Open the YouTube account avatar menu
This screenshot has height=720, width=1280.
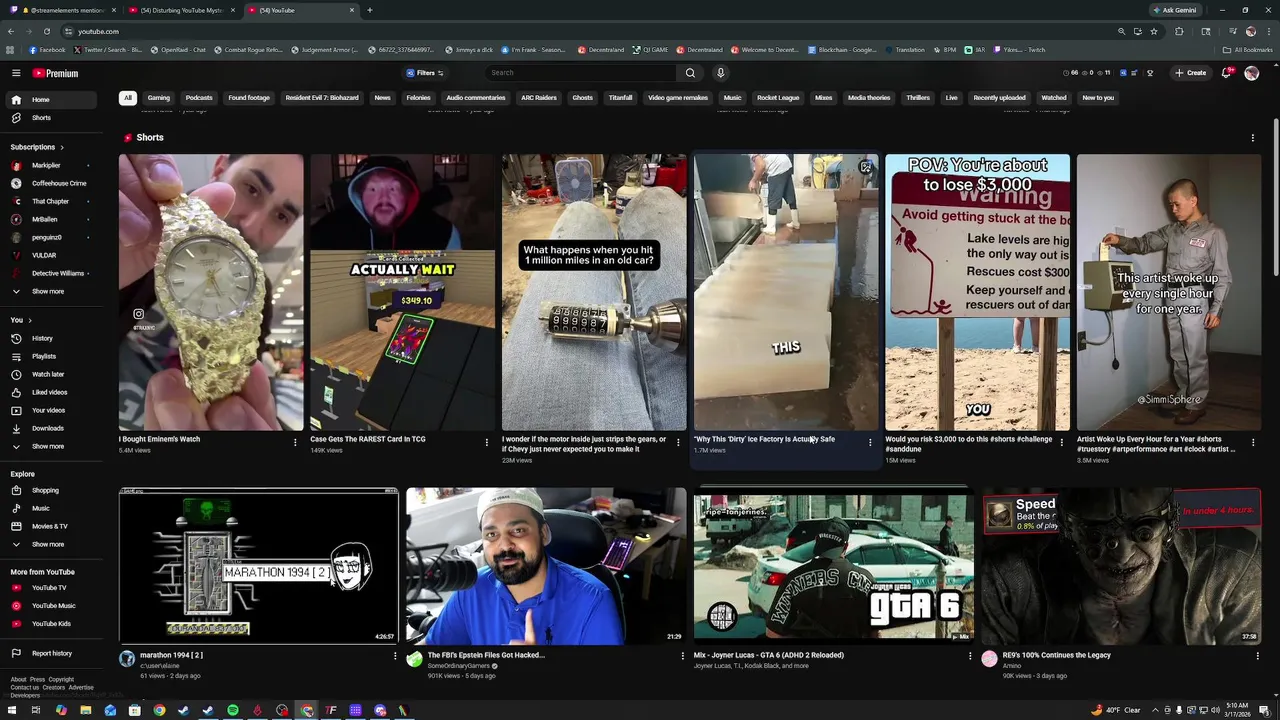coord(1251,73)
